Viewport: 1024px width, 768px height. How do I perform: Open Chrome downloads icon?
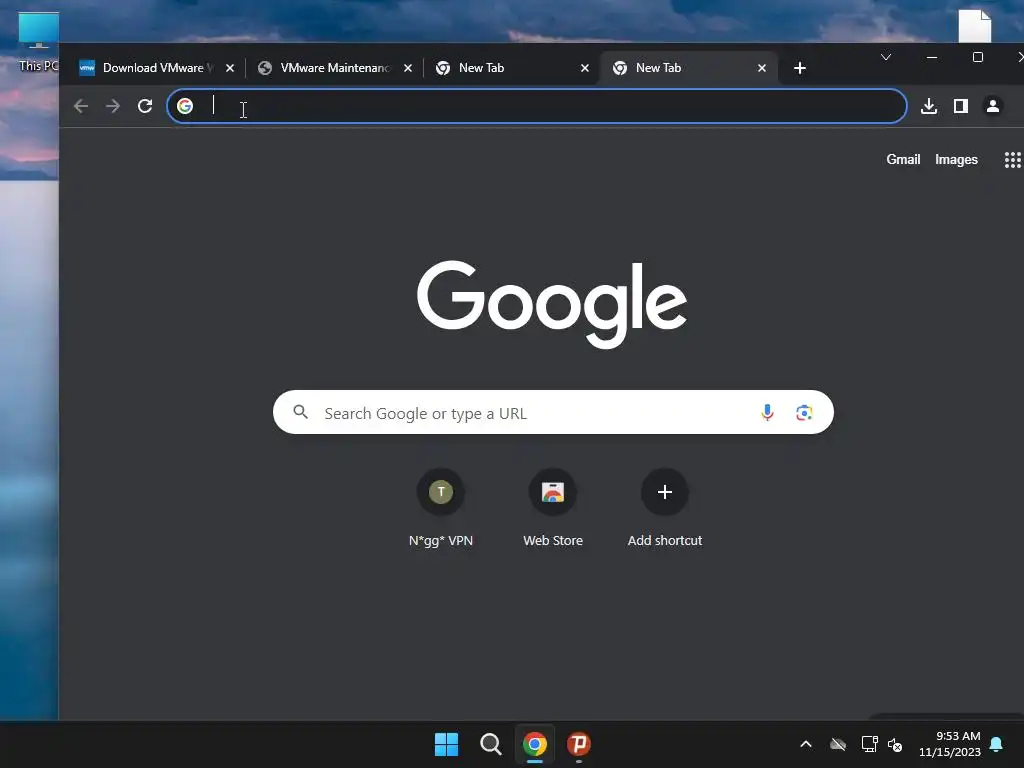pyautogui.click(x=929, y=106)
